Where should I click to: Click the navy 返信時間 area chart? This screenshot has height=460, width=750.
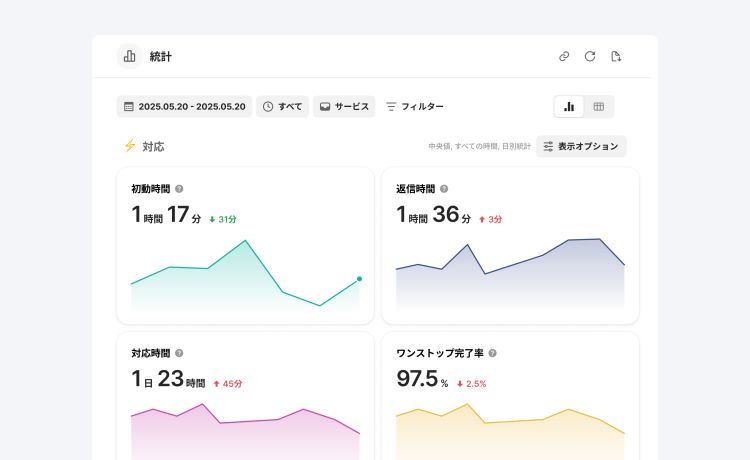click(510, 275)
